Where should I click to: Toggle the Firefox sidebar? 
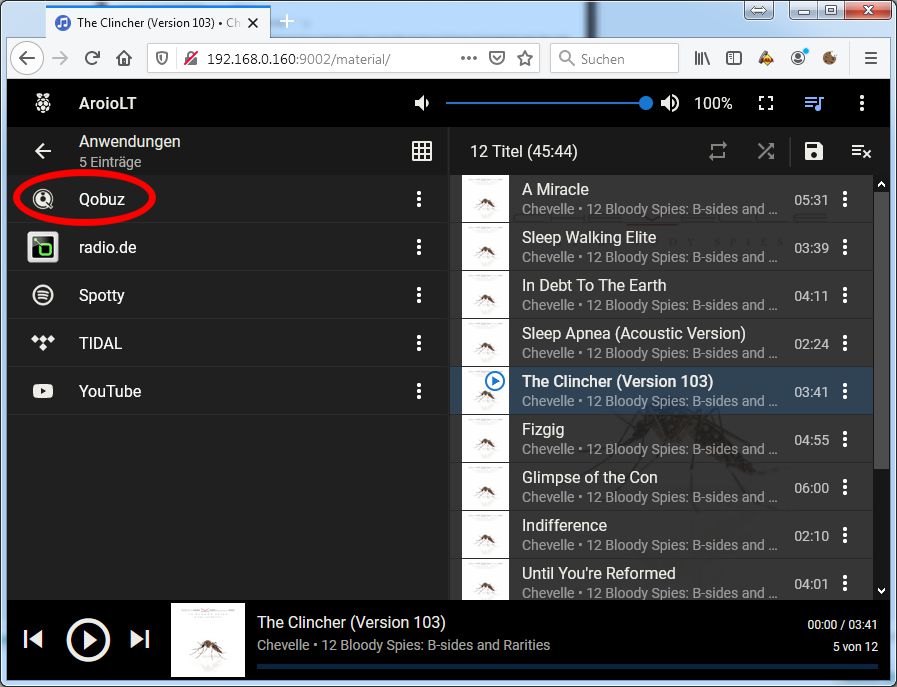733,58
